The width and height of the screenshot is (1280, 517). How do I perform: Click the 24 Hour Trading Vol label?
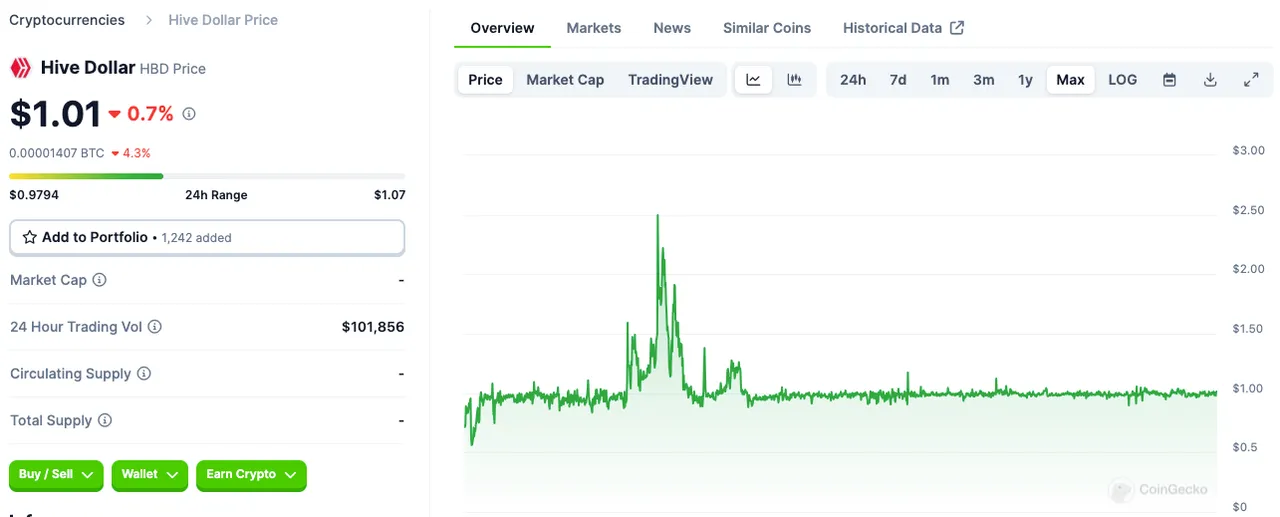tap(76, 327)
